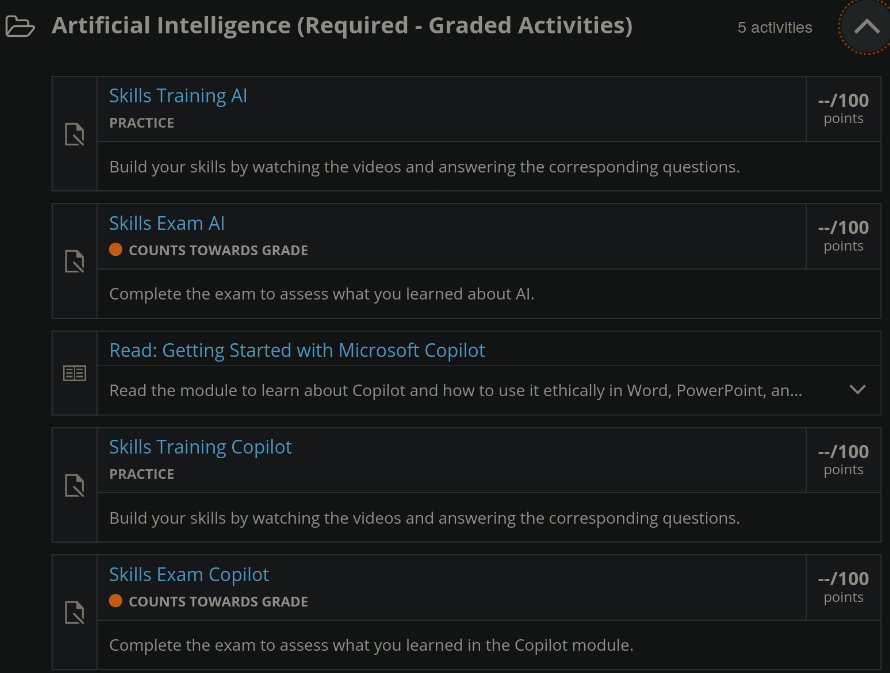Click the Skills Exam AI document icon
Viewport: 890px width, 673px height.
(74, 262)
